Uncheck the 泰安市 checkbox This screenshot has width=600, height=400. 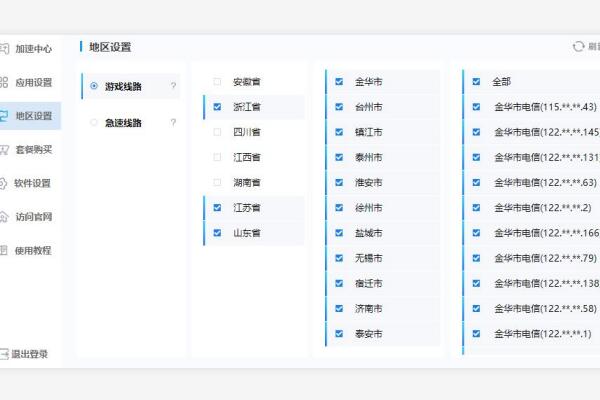(x=339, y=334)
